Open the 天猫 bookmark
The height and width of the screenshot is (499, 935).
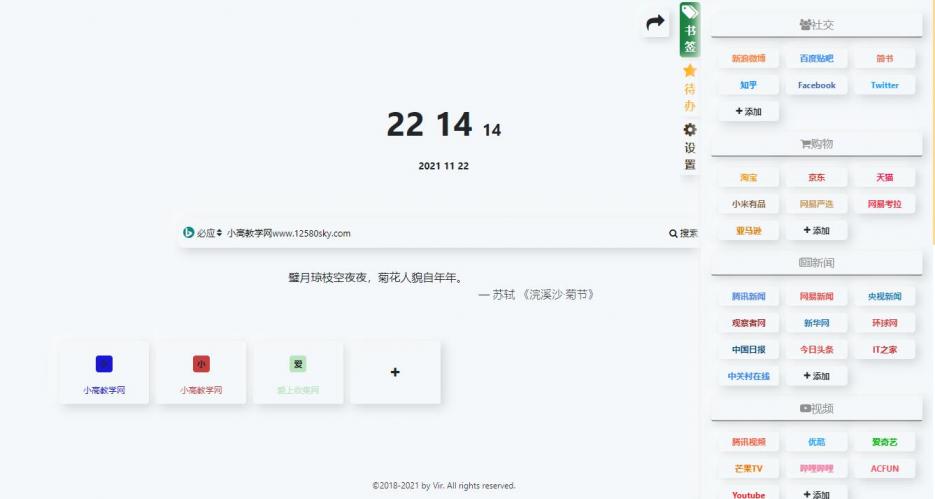(x=884, y=178)
